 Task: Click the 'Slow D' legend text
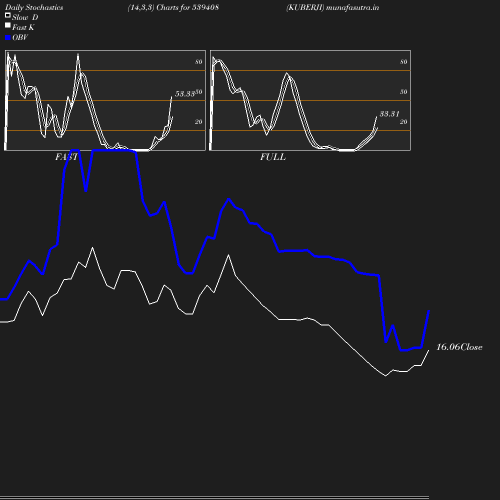25,17
